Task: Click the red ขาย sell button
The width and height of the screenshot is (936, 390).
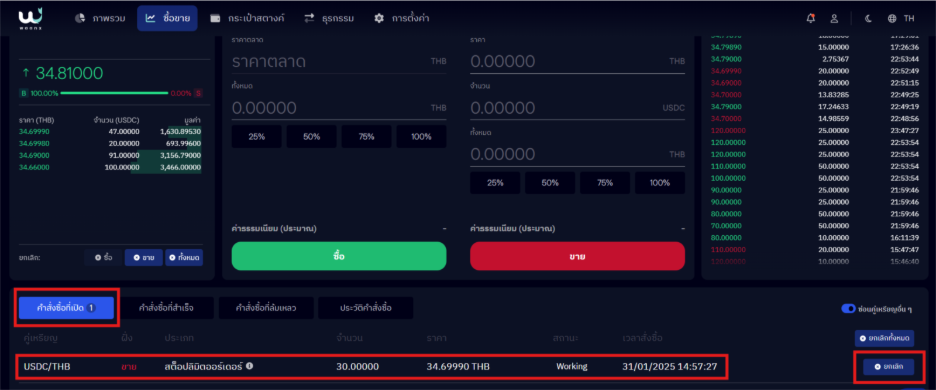Action: 577,256
